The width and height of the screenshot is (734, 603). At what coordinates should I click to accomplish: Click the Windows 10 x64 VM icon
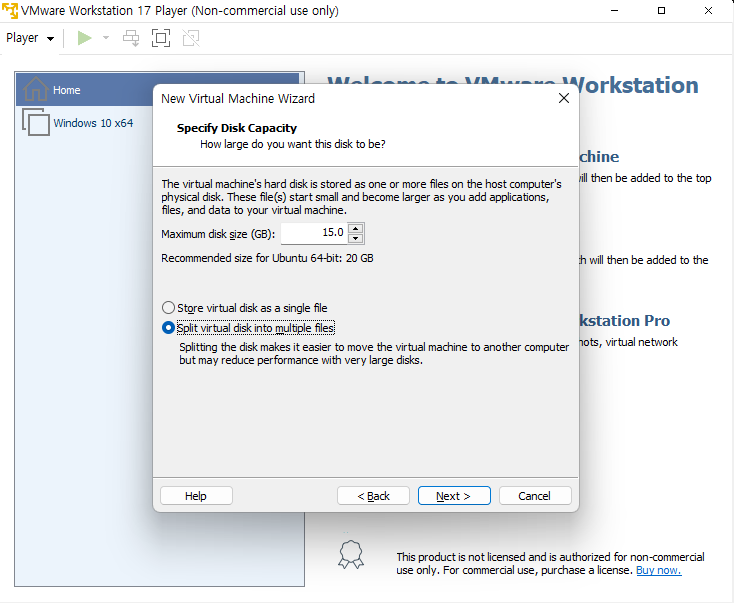(36, 122)
